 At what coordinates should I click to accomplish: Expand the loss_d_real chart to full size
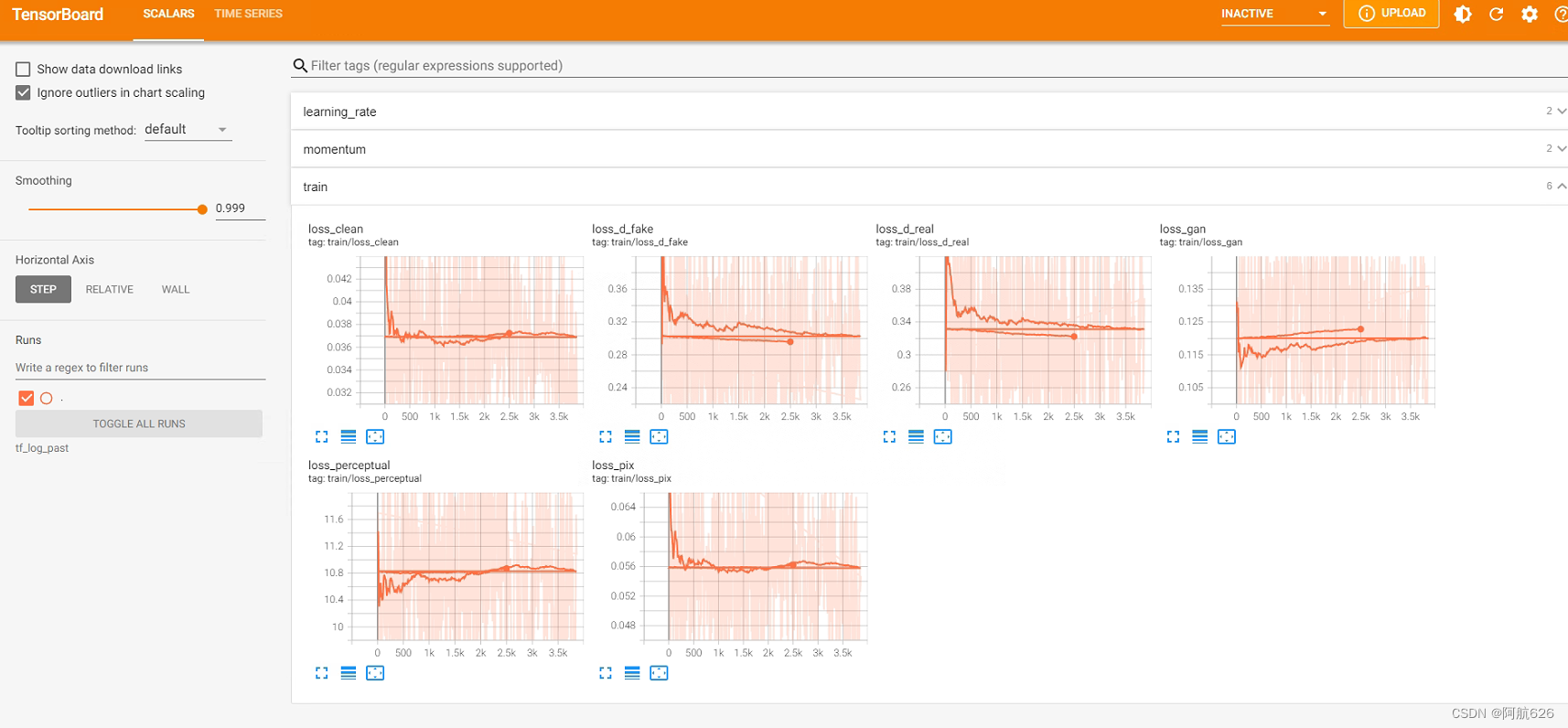889,437
